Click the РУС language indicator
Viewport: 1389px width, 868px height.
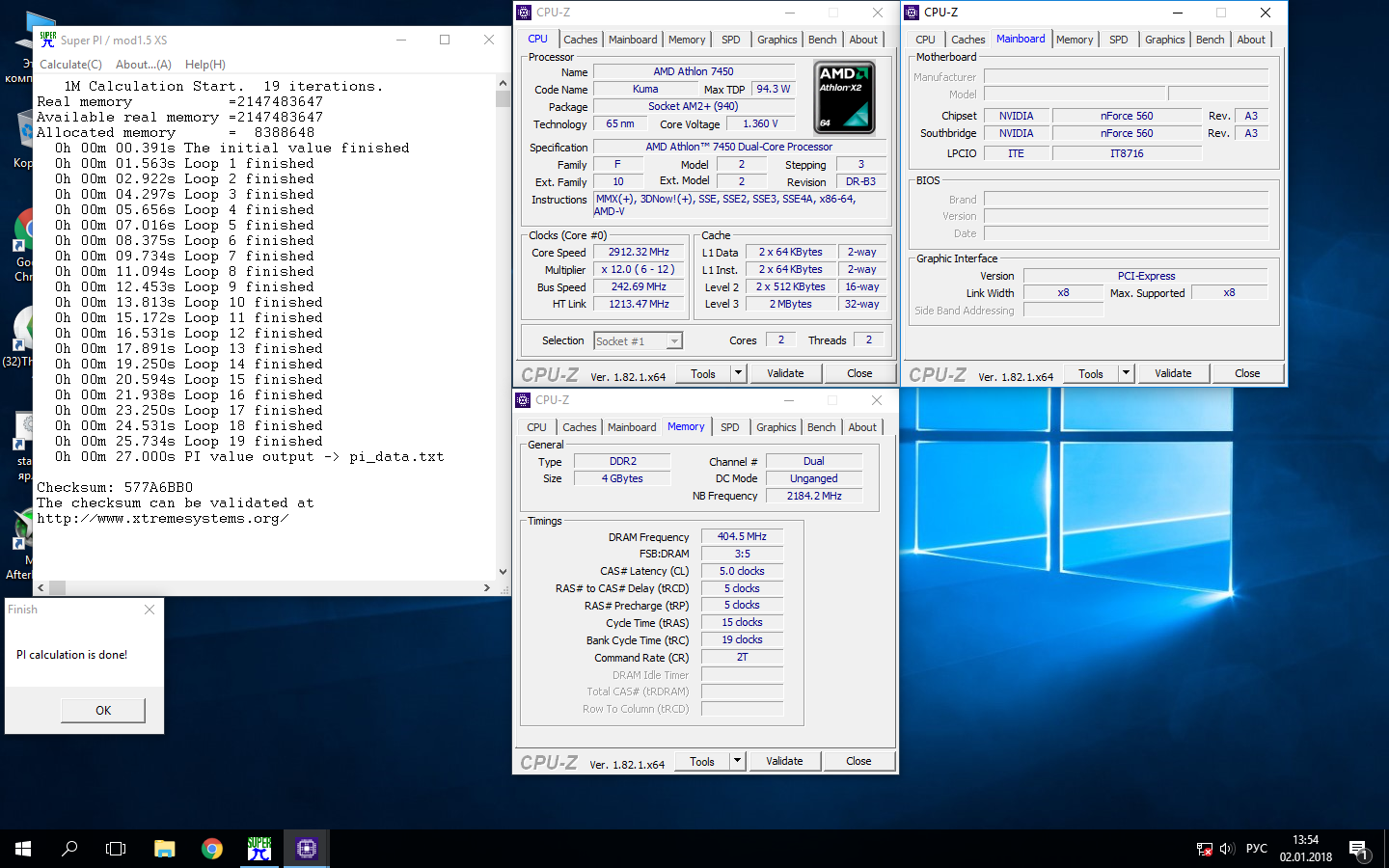pyautogui.click(x=1257, y=849)
